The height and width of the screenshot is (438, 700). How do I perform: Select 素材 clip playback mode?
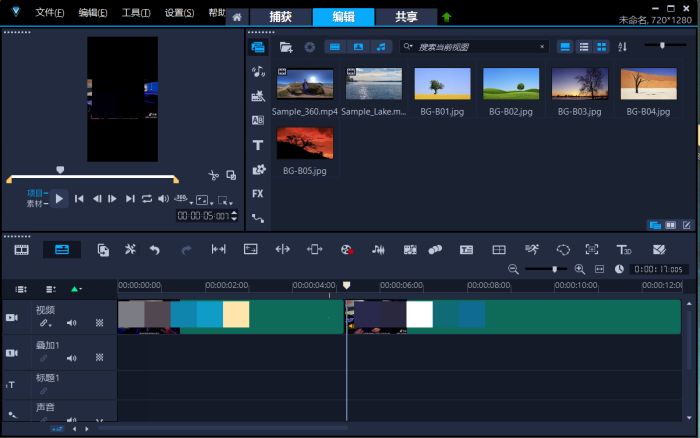pyautogui.click(x=37, y=204)
